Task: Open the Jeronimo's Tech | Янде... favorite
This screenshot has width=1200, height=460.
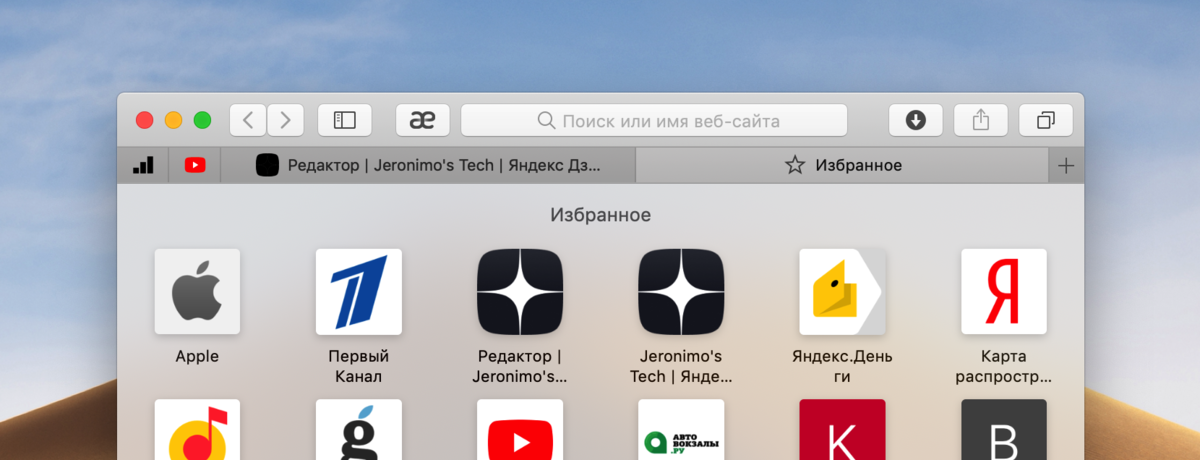Action: (681, 292)
